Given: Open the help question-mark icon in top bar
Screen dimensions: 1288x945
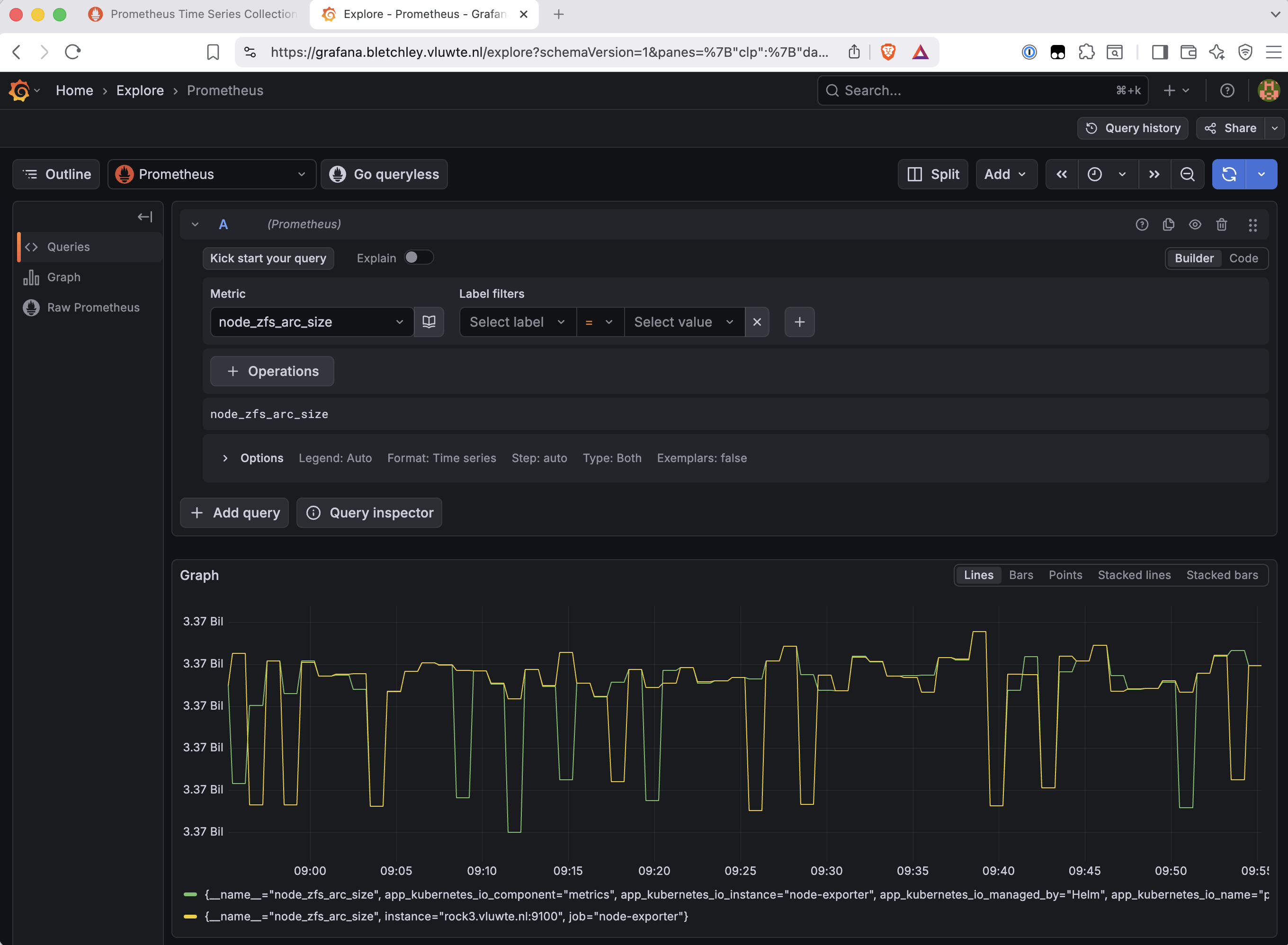Looking at the screenshot, I should click(x=1227, y=90).
